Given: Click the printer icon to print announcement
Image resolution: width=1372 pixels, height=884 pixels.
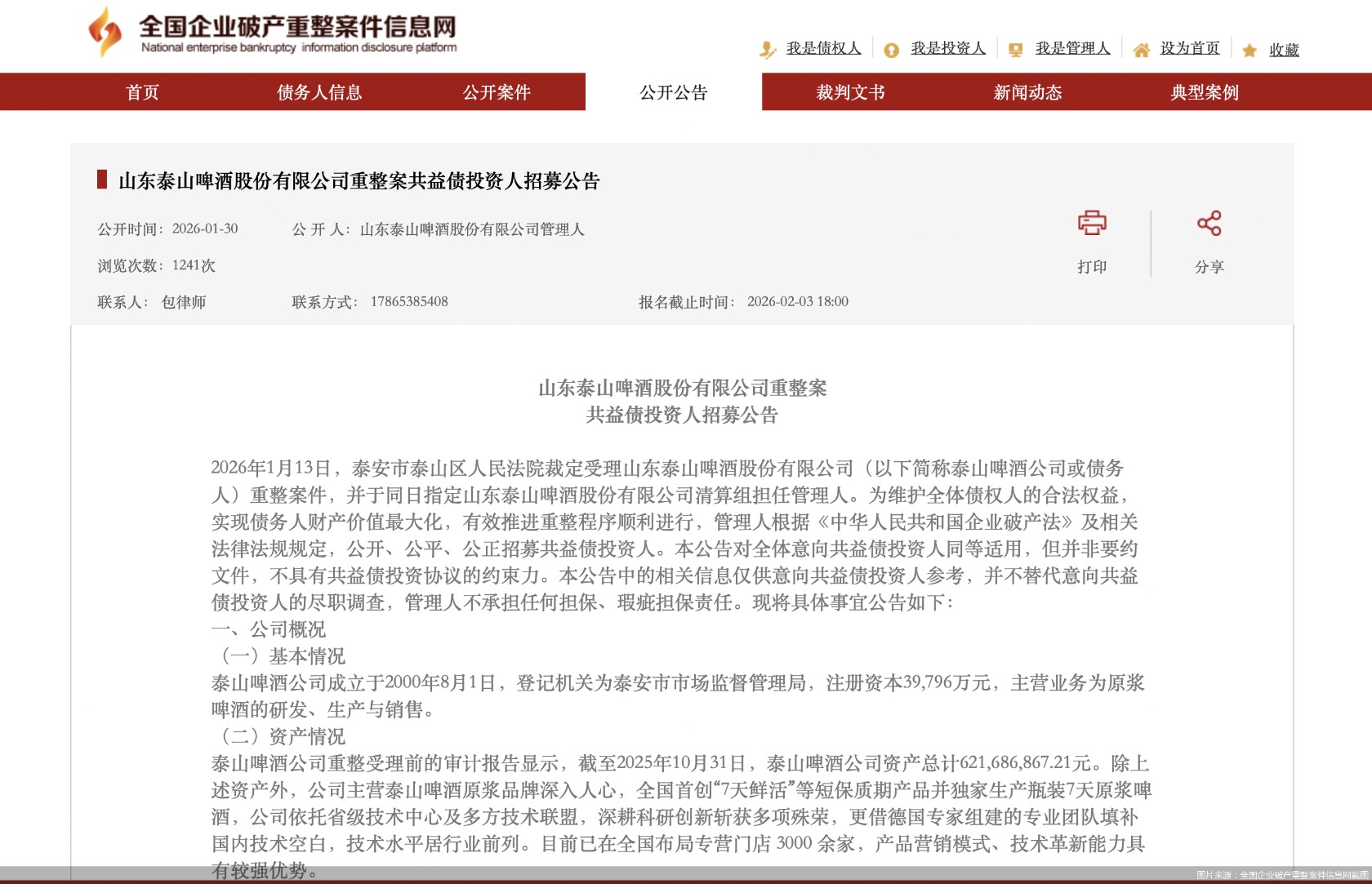Looking at the screenshot, I should [x=1094, y=222].
